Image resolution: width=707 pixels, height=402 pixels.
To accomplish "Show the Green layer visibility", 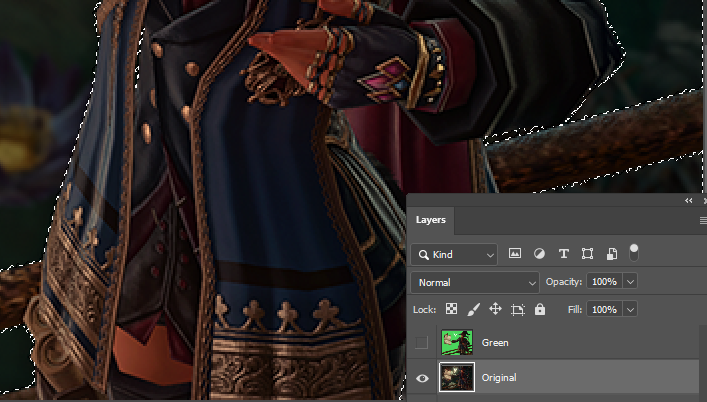I will pos(422,343).
